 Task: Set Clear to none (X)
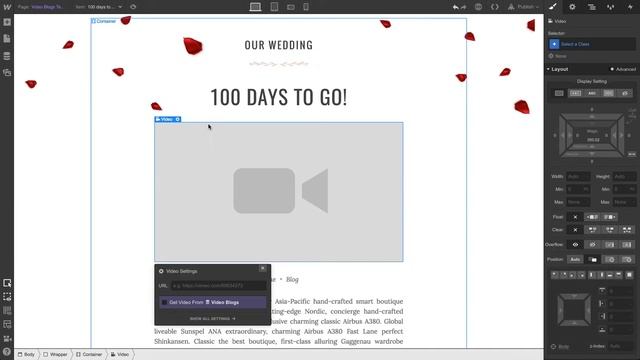click(575, 230)
